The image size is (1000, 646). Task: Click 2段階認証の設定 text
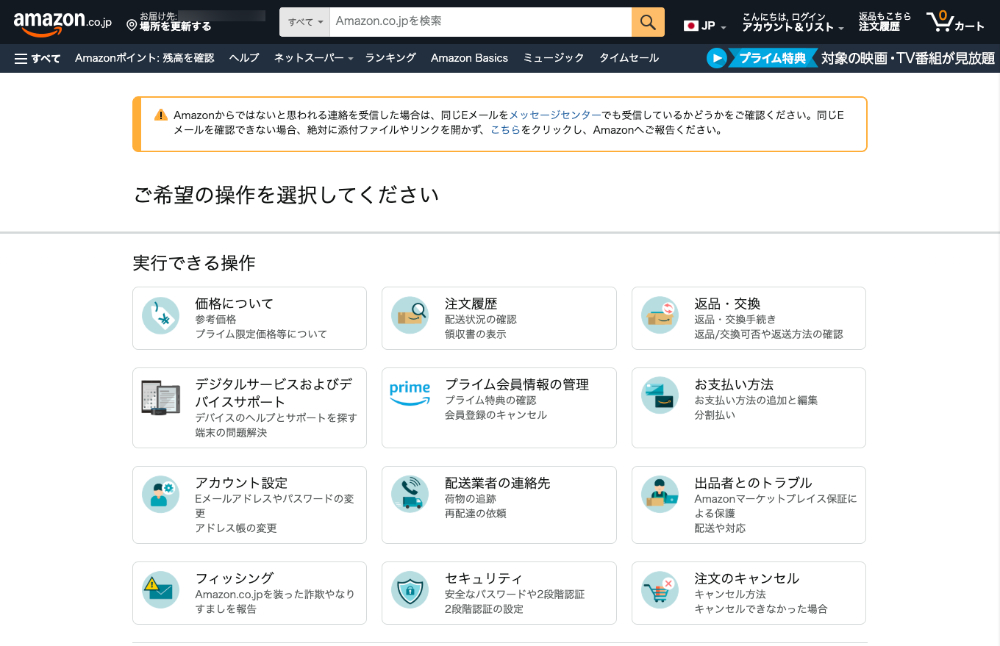(484, 609)
